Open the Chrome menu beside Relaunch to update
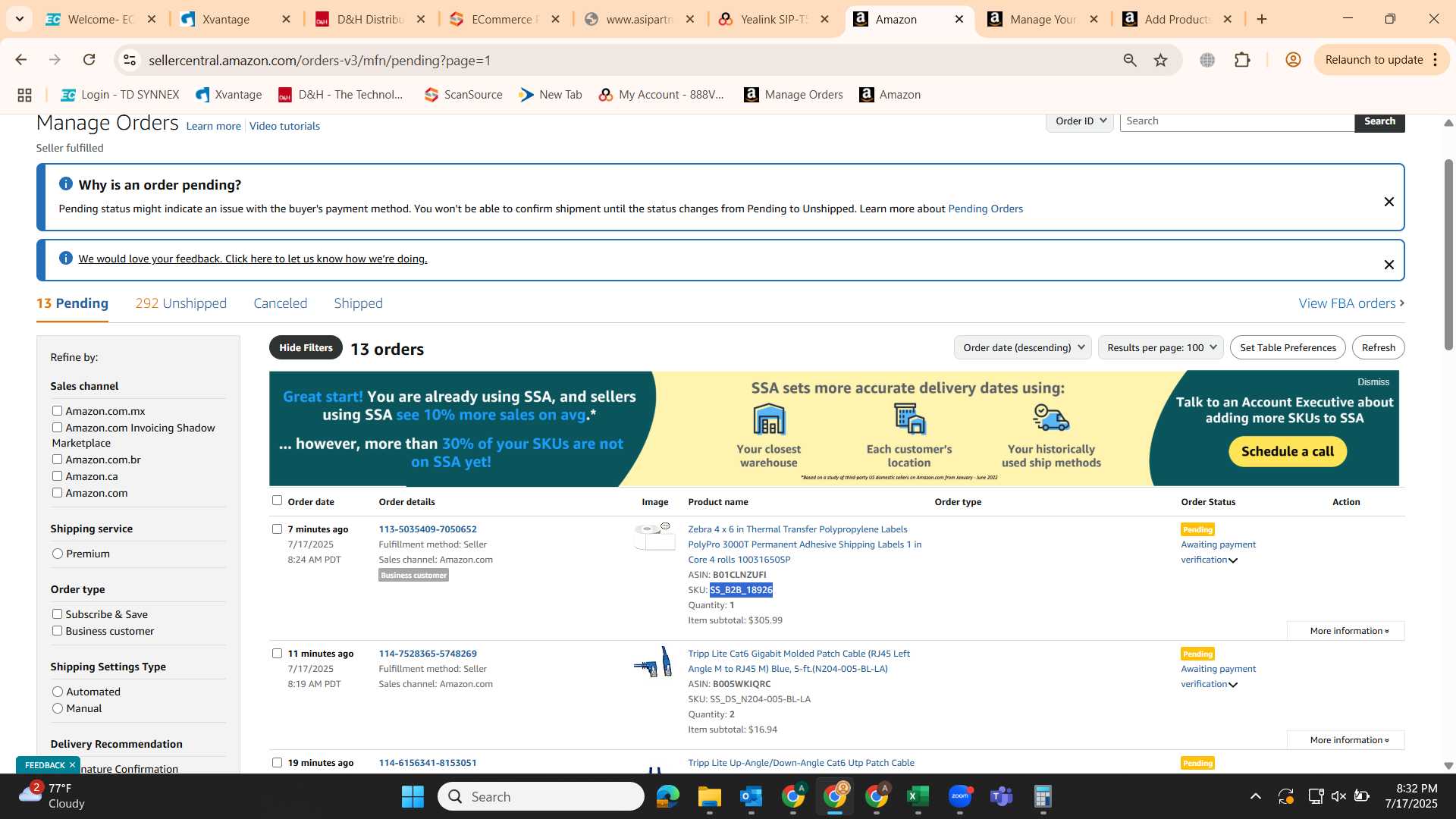This screenshot has height=819, width=1456. [1436, 60]
